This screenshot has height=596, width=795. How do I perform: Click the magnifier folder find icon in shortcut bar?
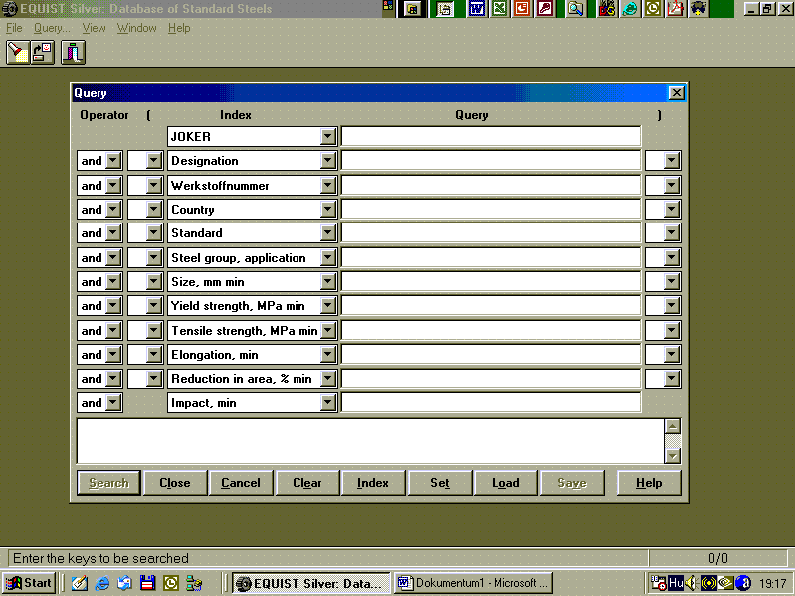point(575,9)
